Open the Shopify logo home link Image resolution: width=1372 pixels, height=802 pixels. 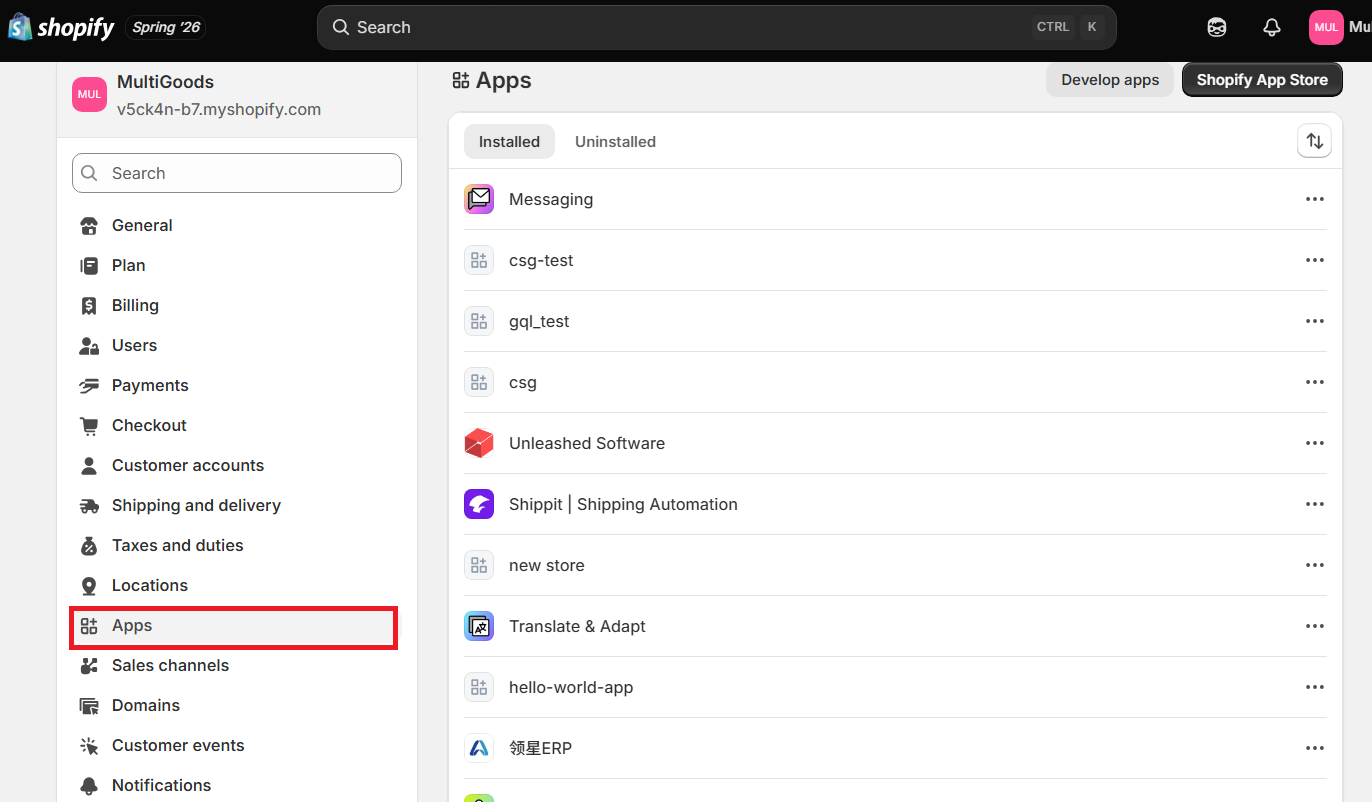(61, 27)
